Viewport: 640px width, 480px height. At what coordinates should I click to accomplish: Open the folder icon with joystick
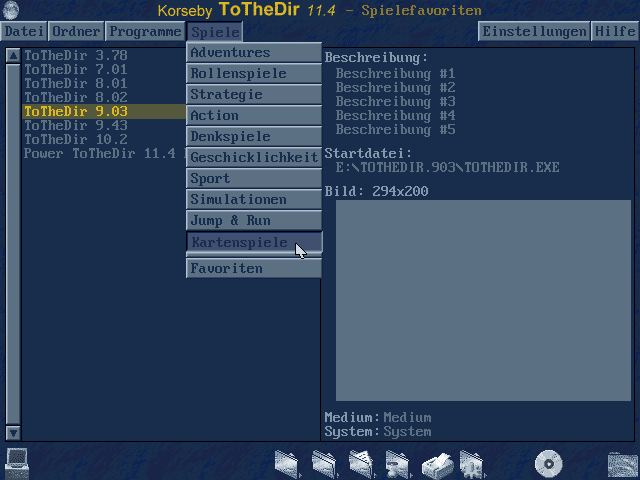pyautogui.click(x=398, y=464)
